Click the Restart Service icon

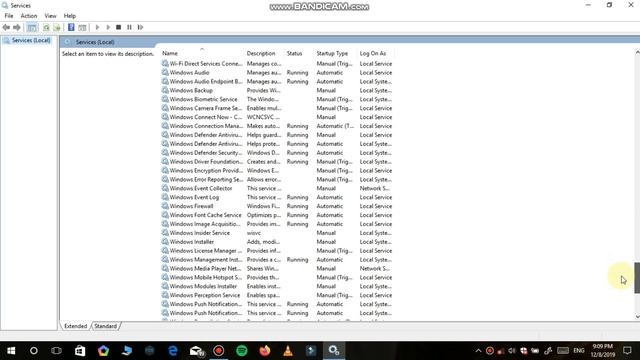pyautogui.click(x=140, y=27)
